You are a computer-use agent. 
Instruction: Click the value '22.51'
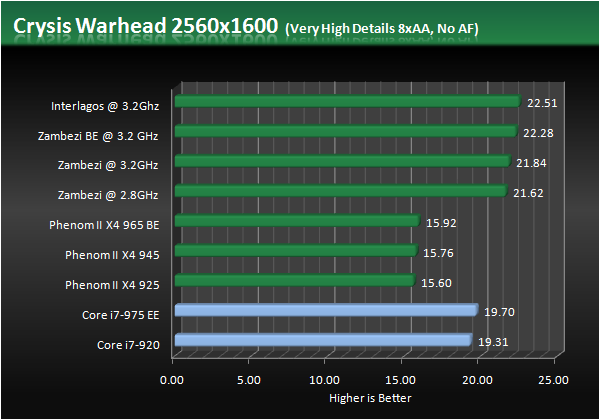point(542,103)
